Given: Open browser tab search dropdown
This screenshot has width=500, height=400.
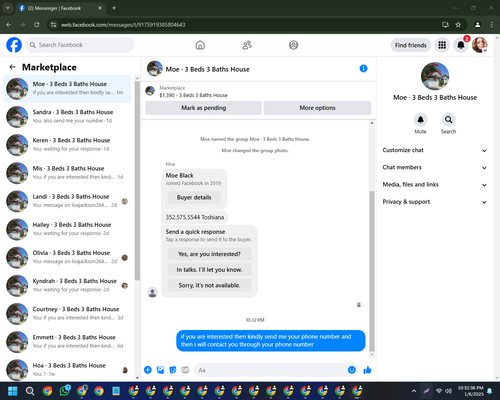Looking at the screenshot, I should [x=8, y=8].
